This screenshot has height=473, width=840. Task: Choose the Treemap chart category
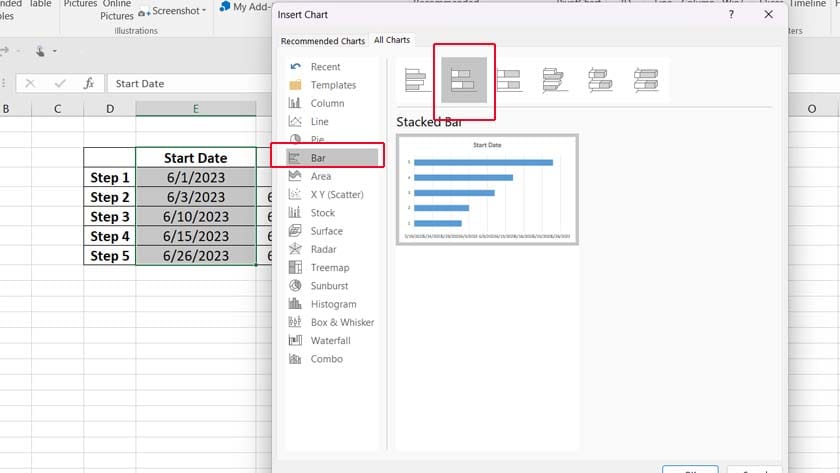(332, 267)
